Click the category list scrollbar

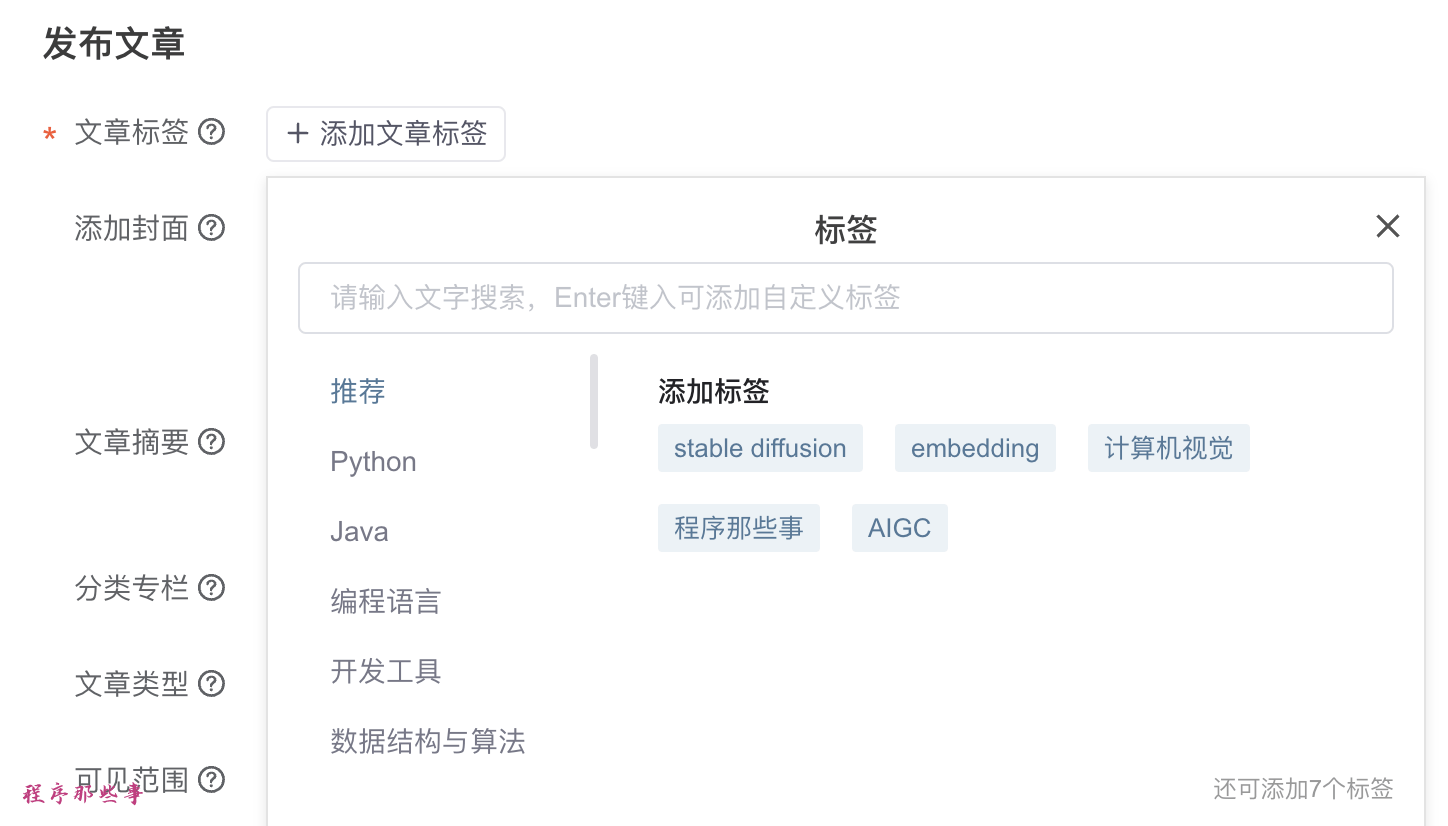[594, 401]
